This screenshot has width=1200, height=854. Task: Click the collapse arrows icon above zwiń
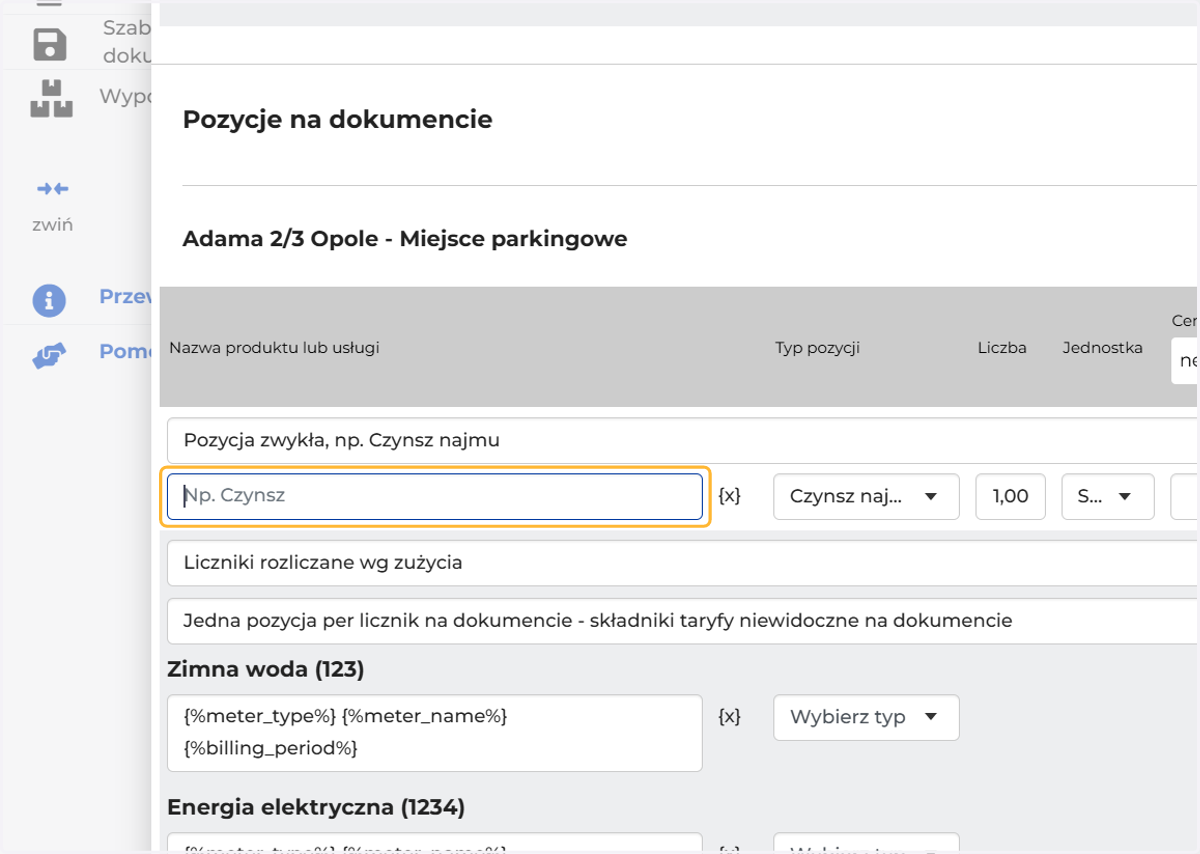coord(52,188)
